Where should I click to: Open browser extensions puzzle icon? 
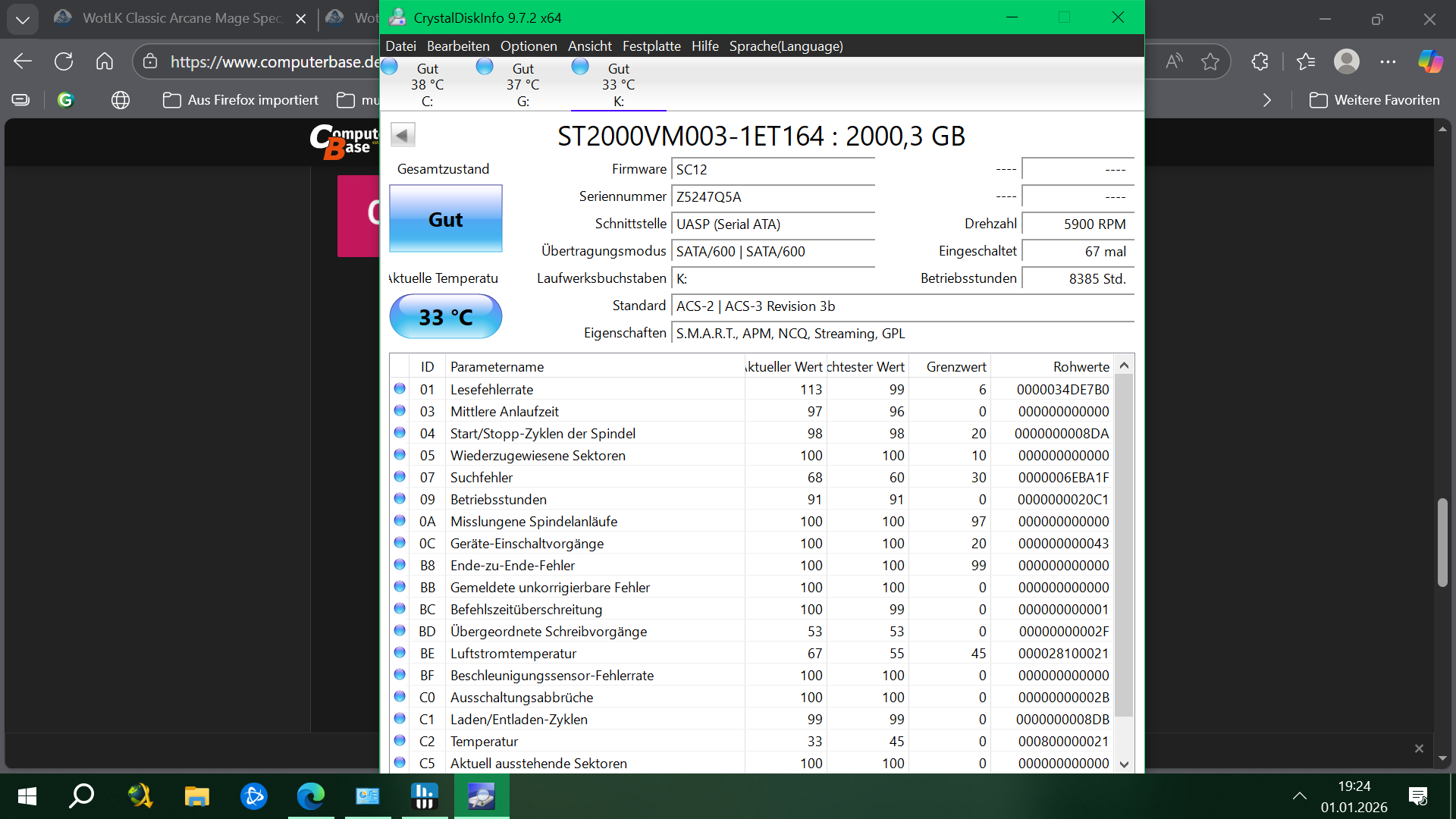(x=1260, y=61)
